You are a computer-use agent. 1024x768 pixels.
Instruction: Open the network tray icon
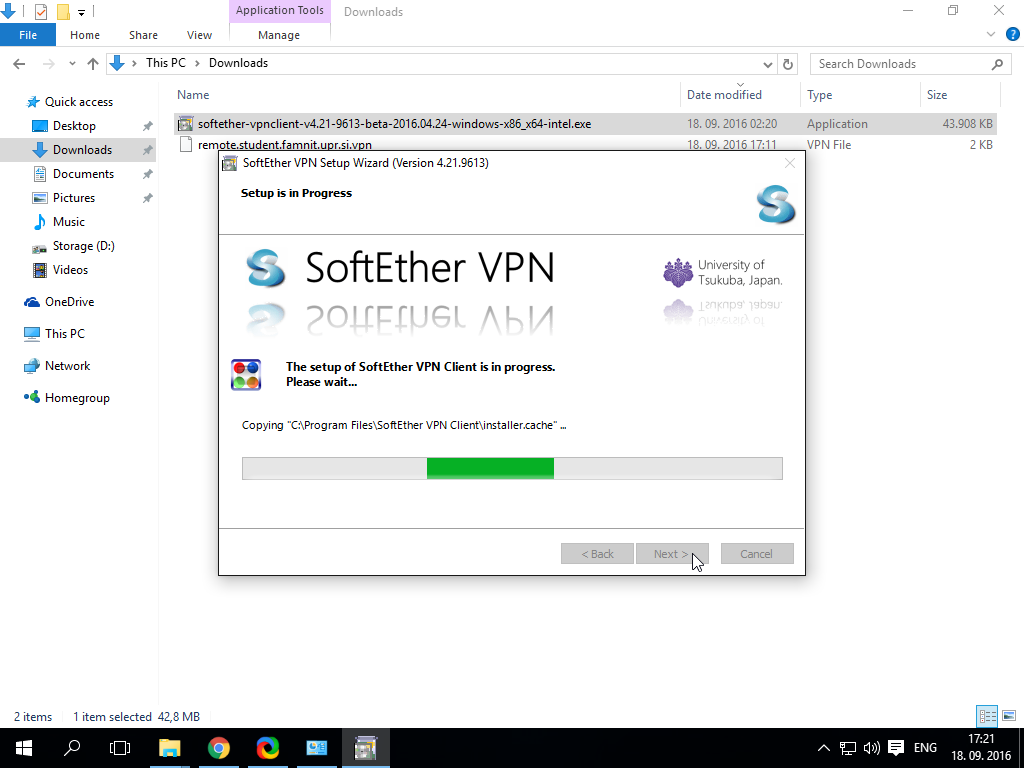tap(848, 748)
